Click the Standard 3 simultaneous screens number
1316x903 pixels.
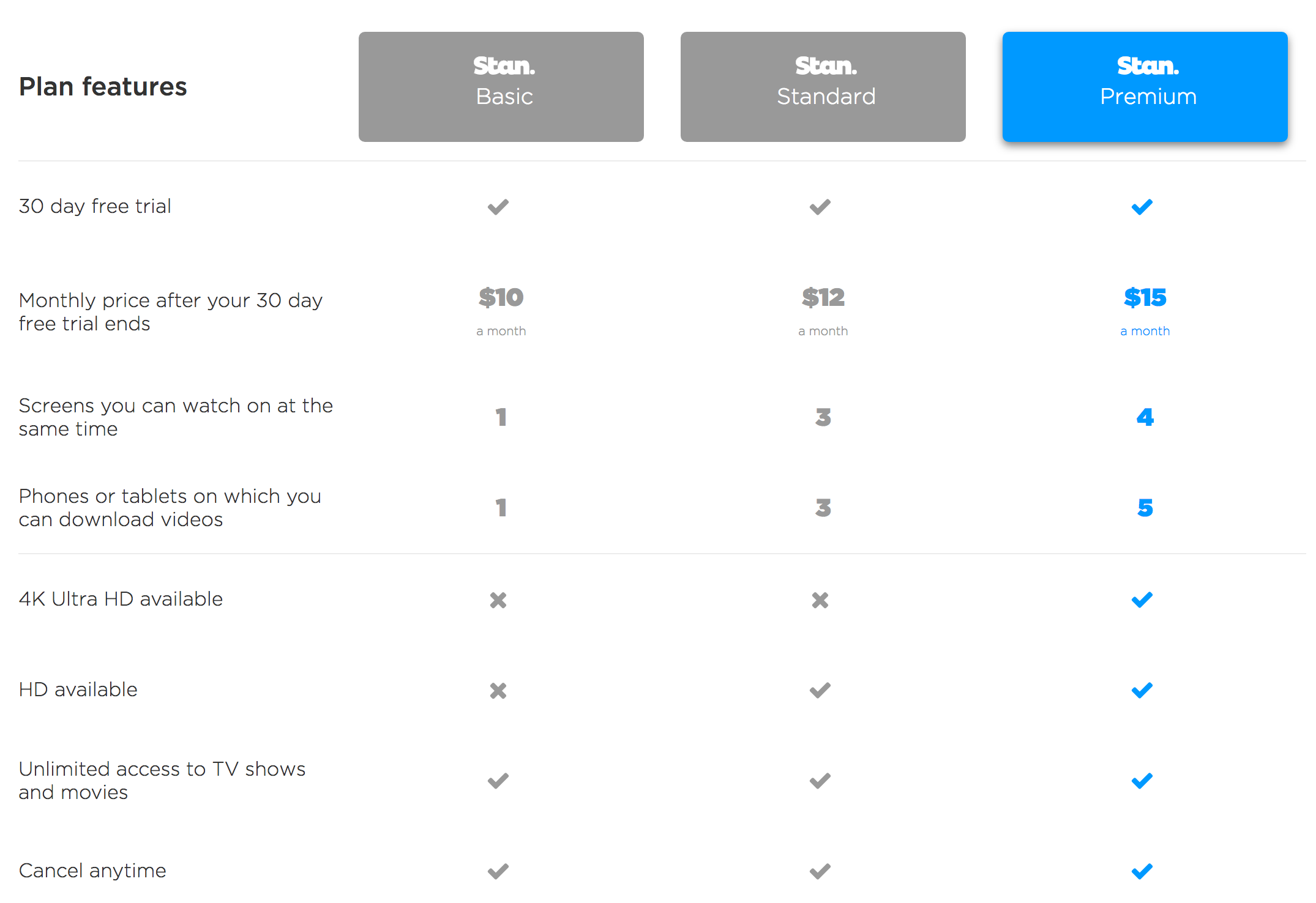(x=823, y=417)
